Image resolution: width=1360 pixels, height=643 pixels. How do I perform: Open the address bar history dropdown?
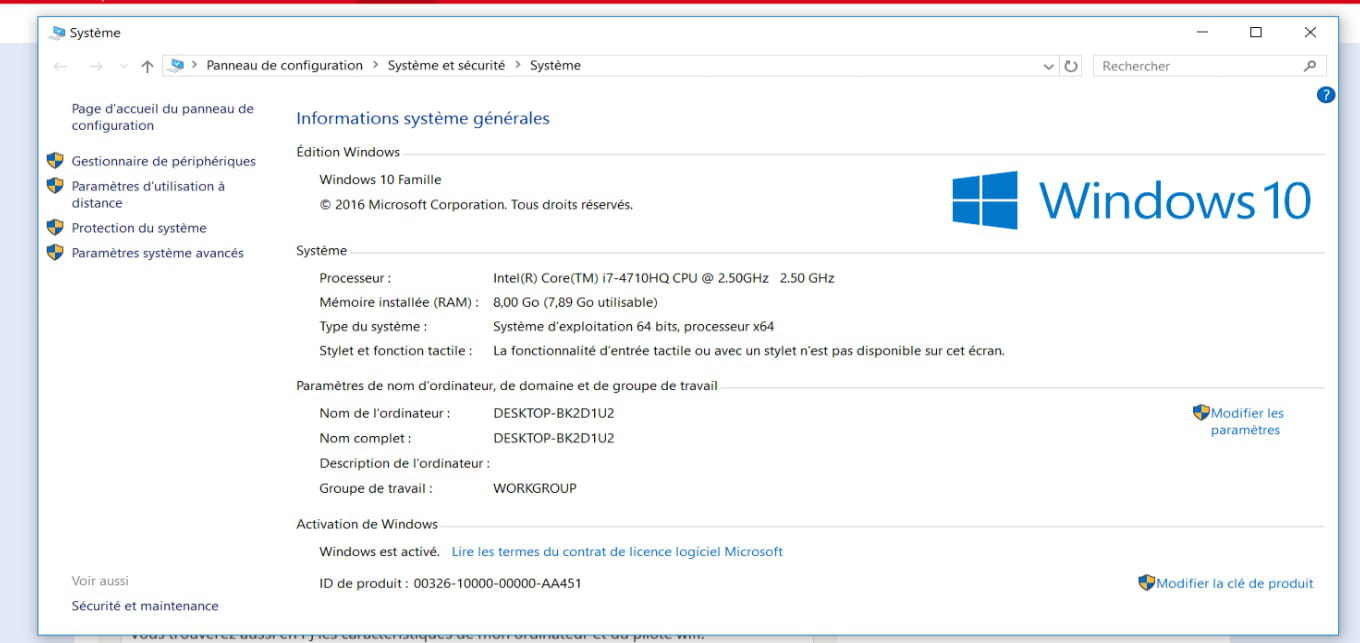(1048, 66)
